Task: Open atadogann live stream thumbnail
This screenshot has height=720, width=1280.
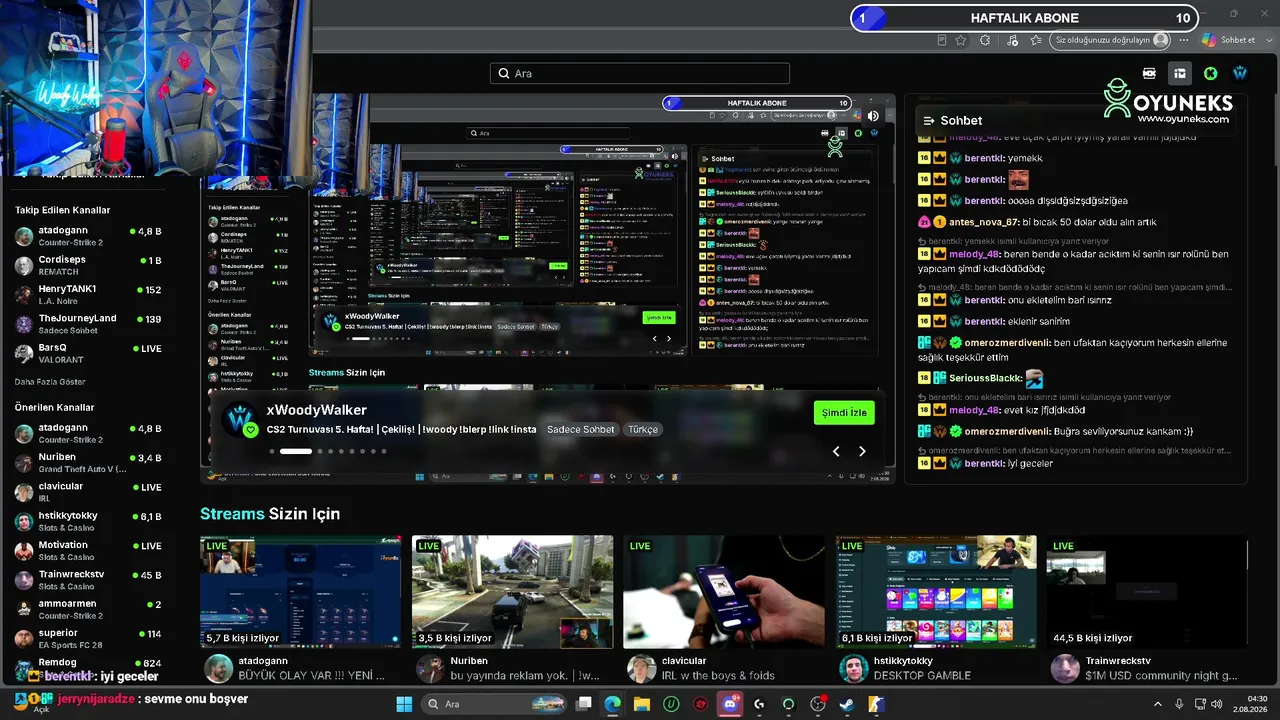Action: 301,592
